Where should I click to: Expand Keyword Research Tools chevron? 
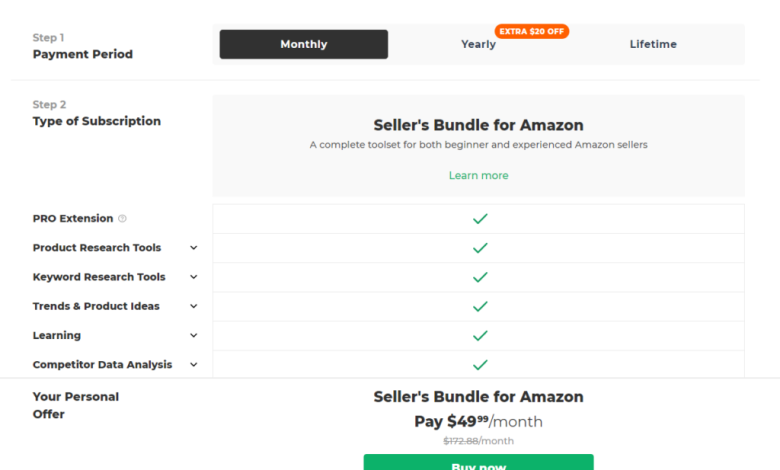[194, 277]
